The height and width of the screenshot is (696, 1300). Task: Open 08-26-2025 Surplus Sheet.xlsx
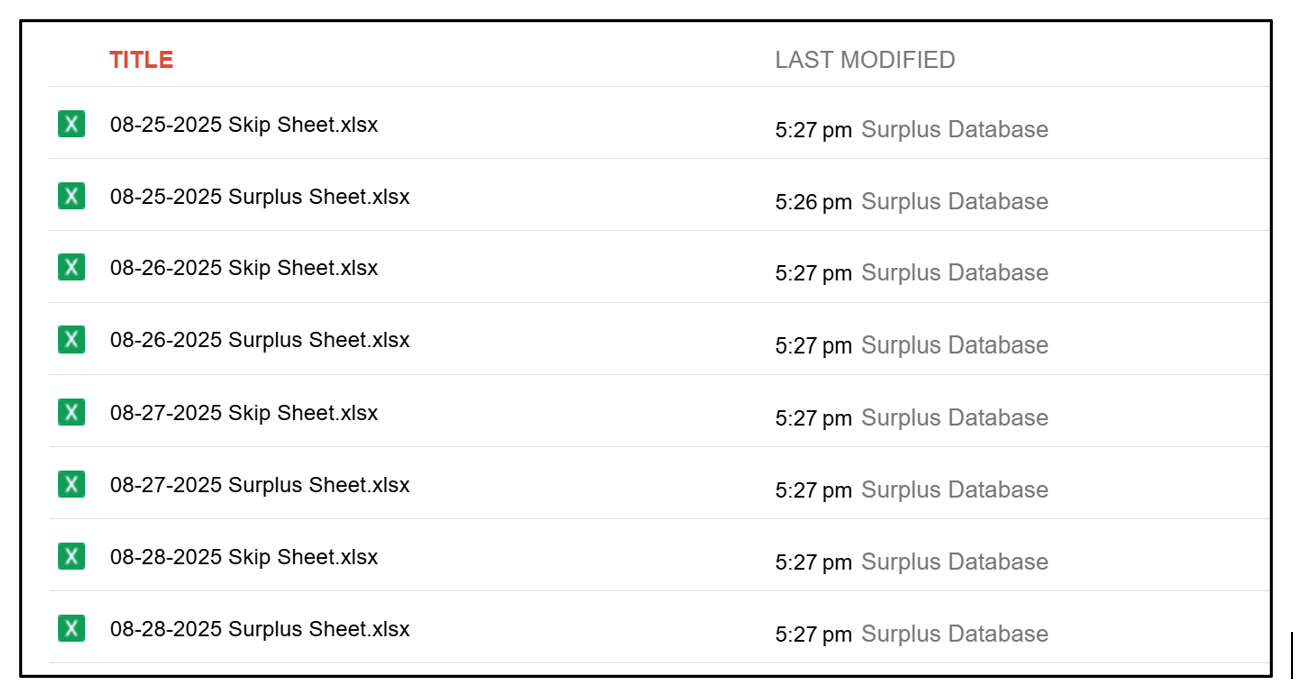click(260, 340)
